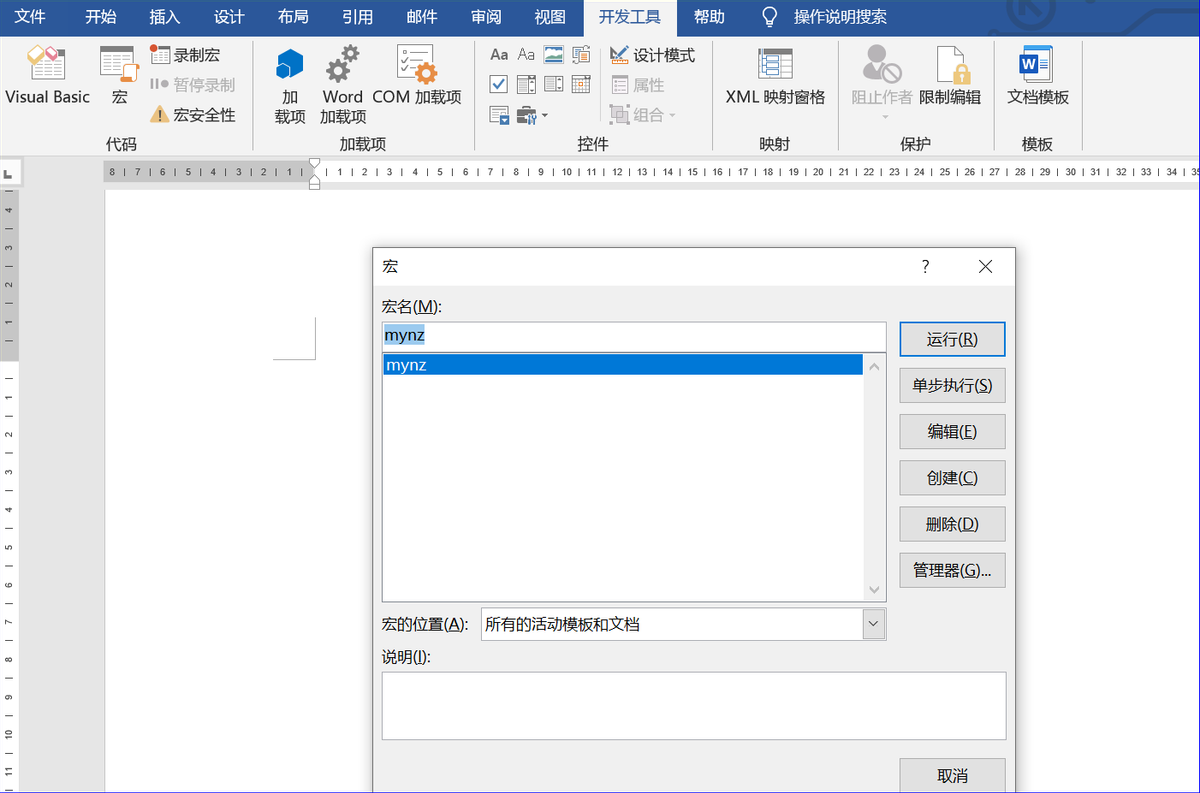Click 单步执行(S) step-into button
The image size is (1200, 793).
pos(952,385)
